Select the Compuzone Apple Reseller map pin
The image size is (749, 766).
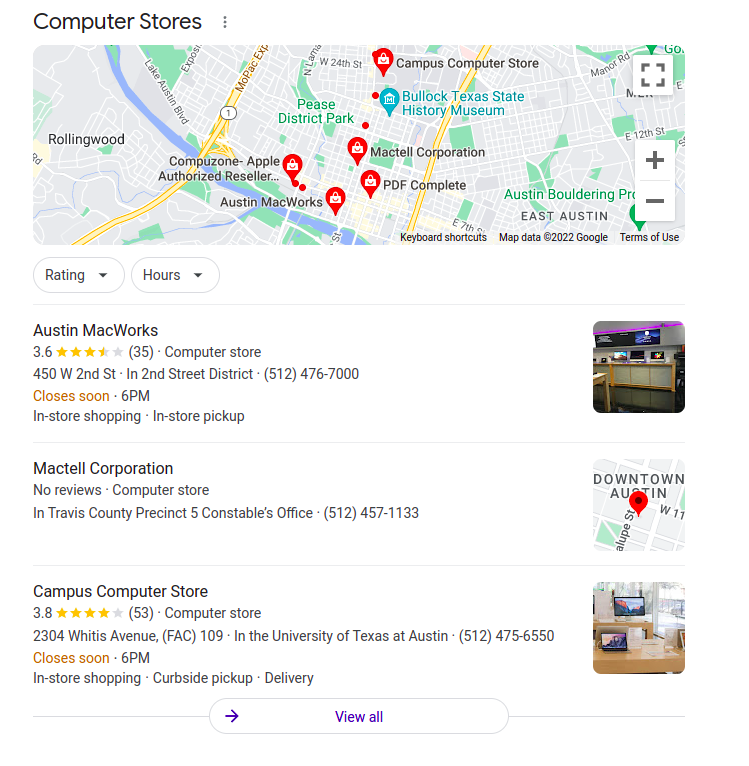[x=292, y=168]
